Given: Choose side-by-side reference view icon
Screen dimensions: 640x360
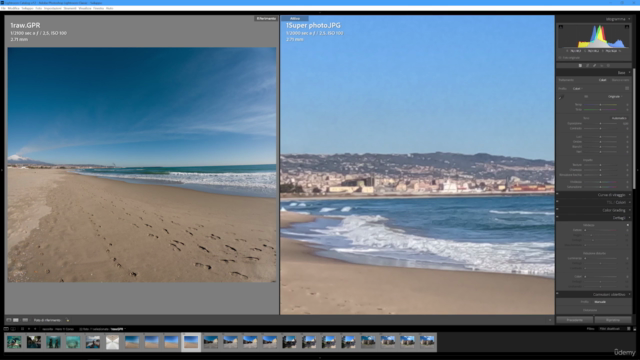Looking at the screenshot, I should pos(16,320).
